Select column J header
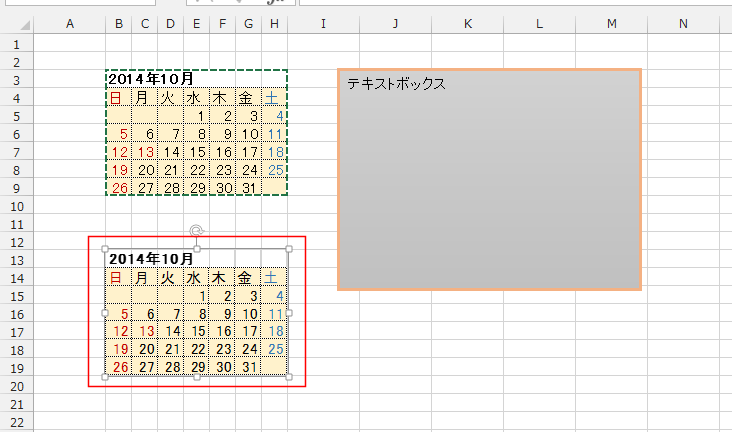The image size is (732, 432). [x=395, y=24]
